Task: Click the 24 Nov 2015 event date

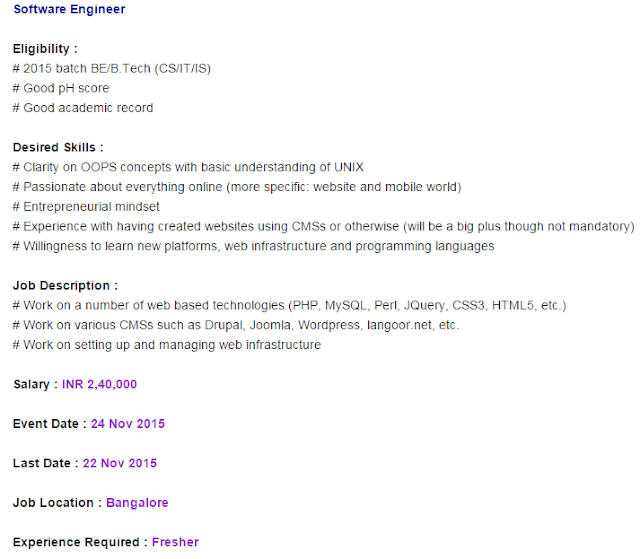Action: point(128,424)
